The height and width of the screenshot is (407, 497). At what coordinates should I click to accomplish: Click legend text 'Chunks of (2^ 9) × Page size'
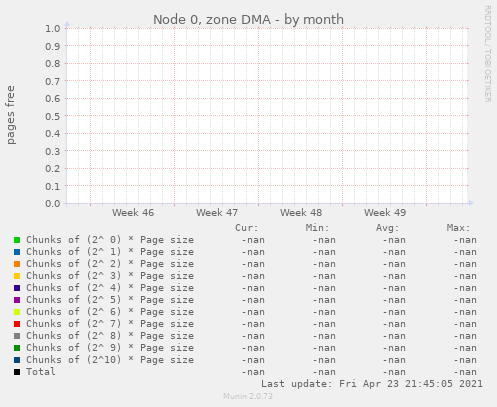(x=110, y=348)
